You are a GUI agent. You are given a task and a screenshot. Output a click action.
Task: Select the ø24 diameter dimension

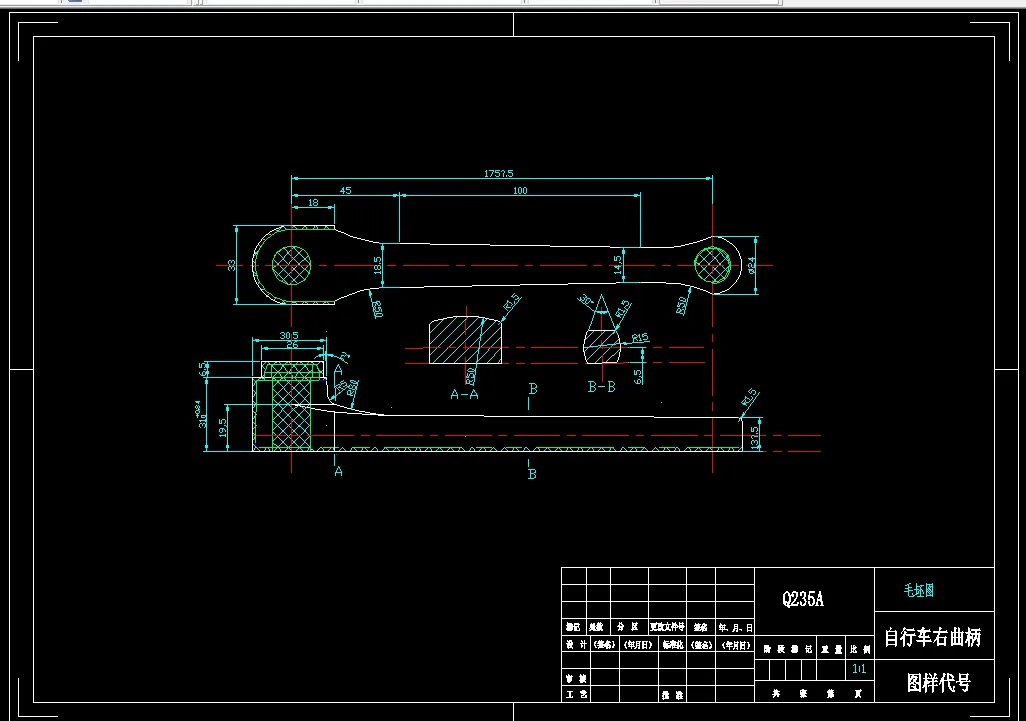click(x=752, y=265)
